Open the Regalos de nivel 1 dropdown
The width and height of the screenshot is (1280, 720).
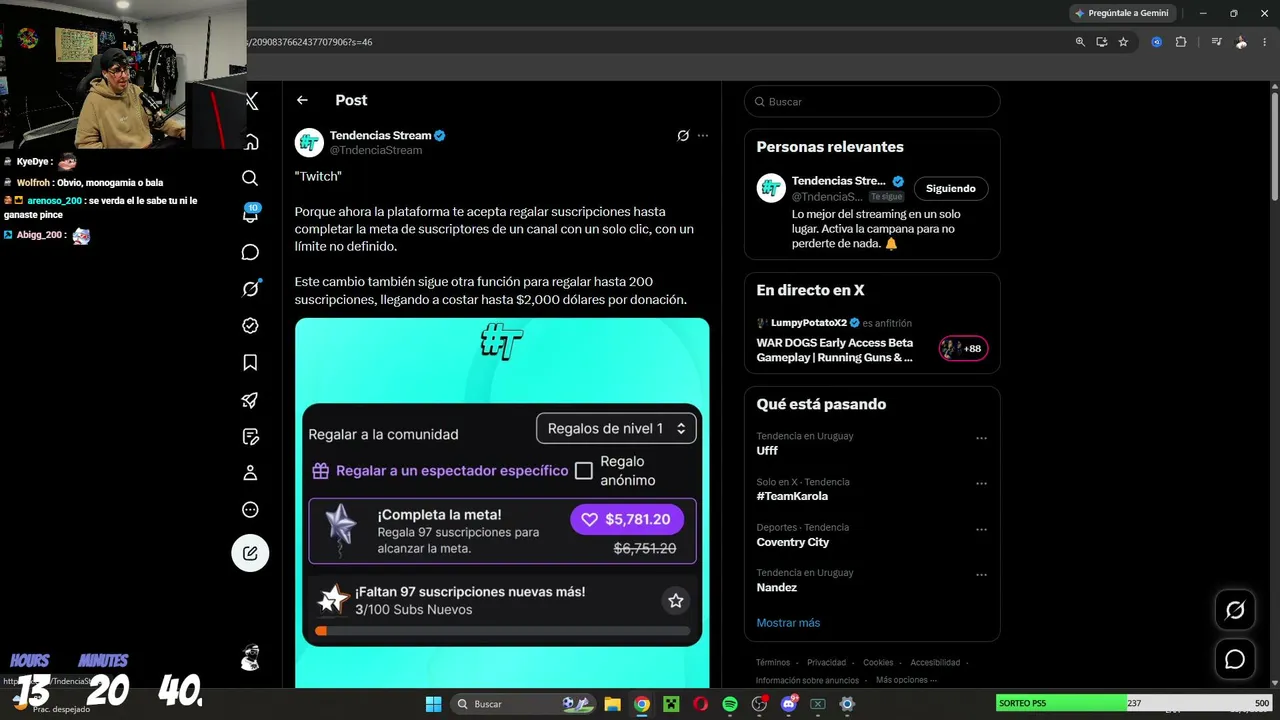(616, 428)
